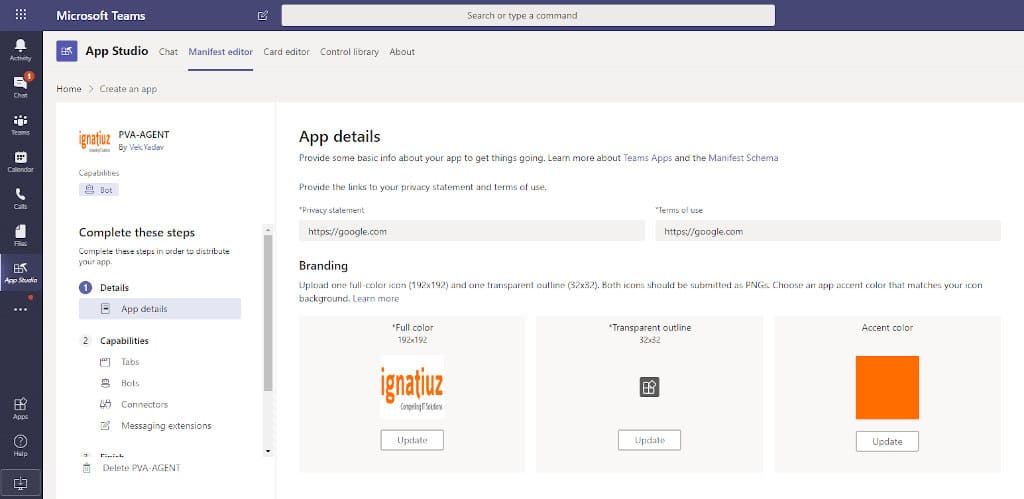Click the orange accent color swatch
1024x499 pixels.
[888, 387]
